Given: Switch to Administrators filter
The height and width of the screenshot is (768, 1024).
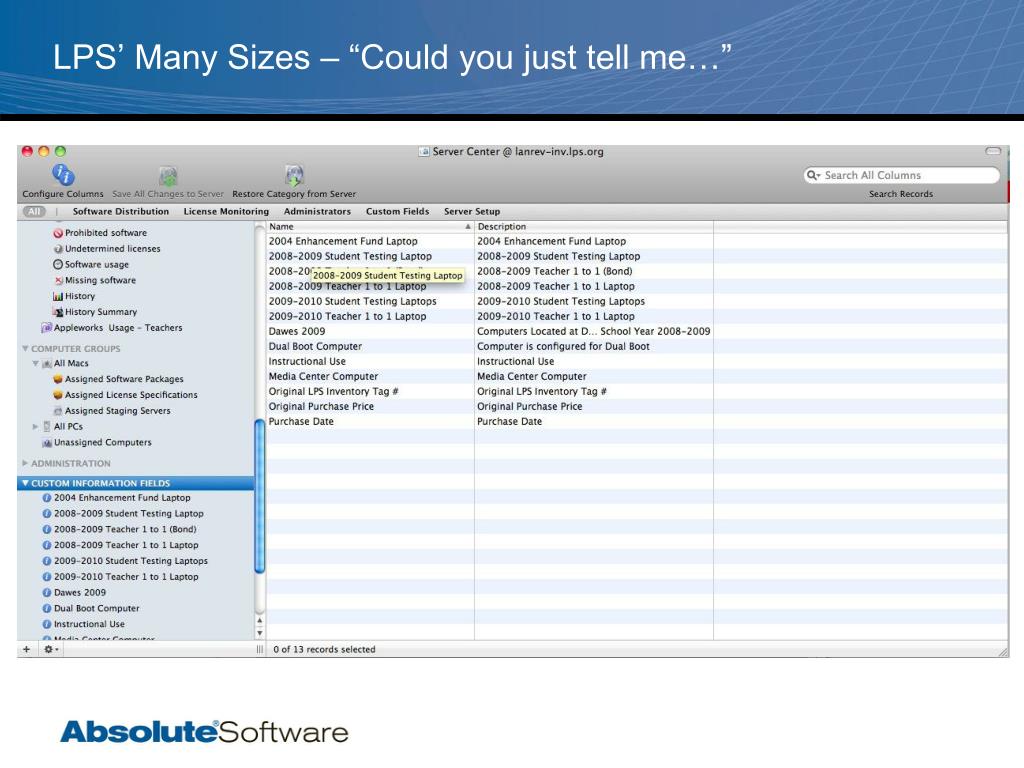Looking at the screenshot, I should tap(317, 212).
